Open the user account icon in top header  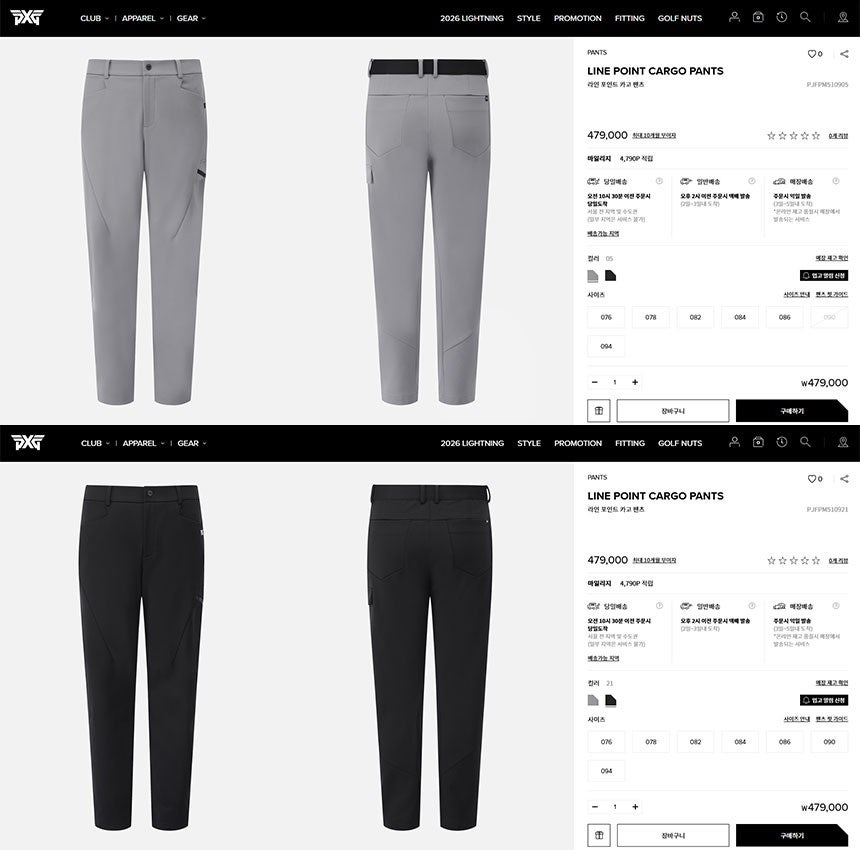coord(734,17)
